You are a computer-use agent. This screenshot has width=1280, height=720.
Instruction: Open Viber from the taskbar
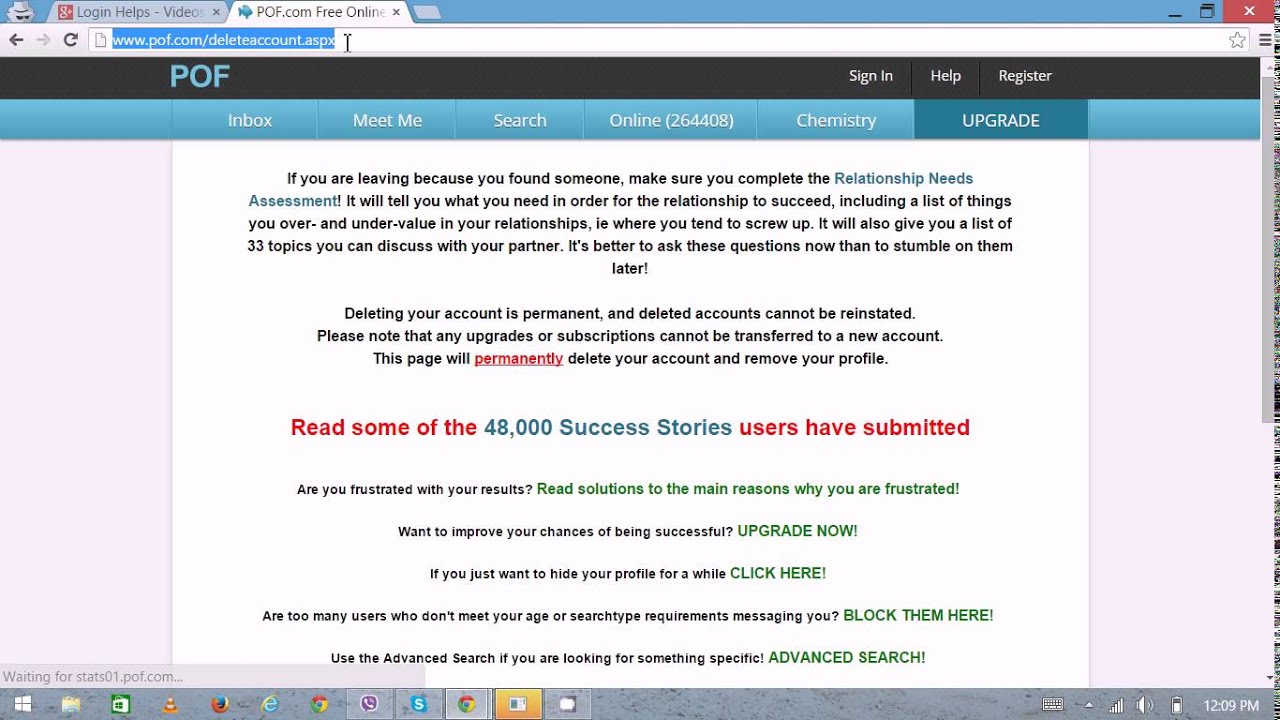[x=369, y=704]
